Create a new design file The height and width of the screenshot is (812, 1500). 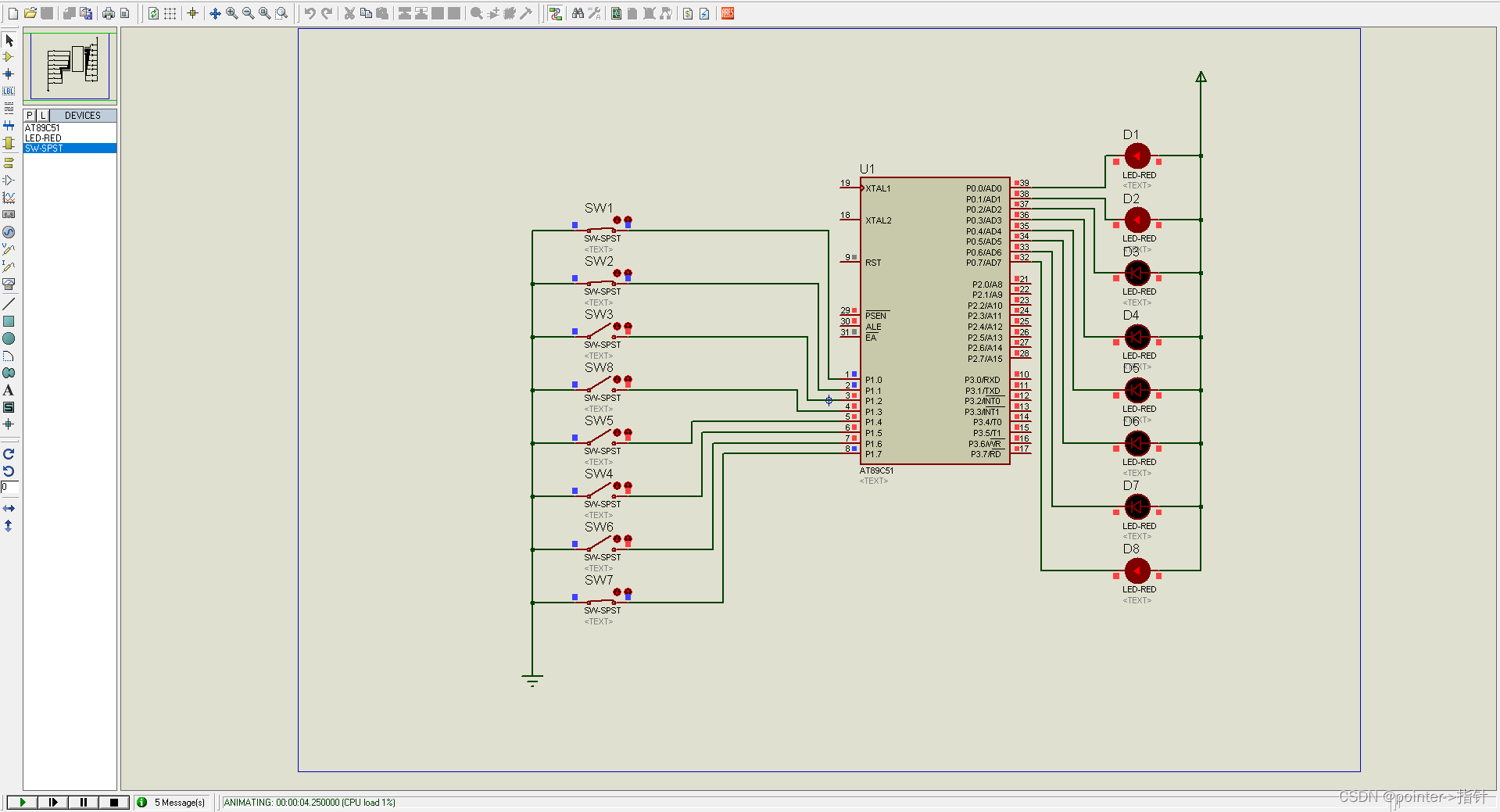(13, 13)
